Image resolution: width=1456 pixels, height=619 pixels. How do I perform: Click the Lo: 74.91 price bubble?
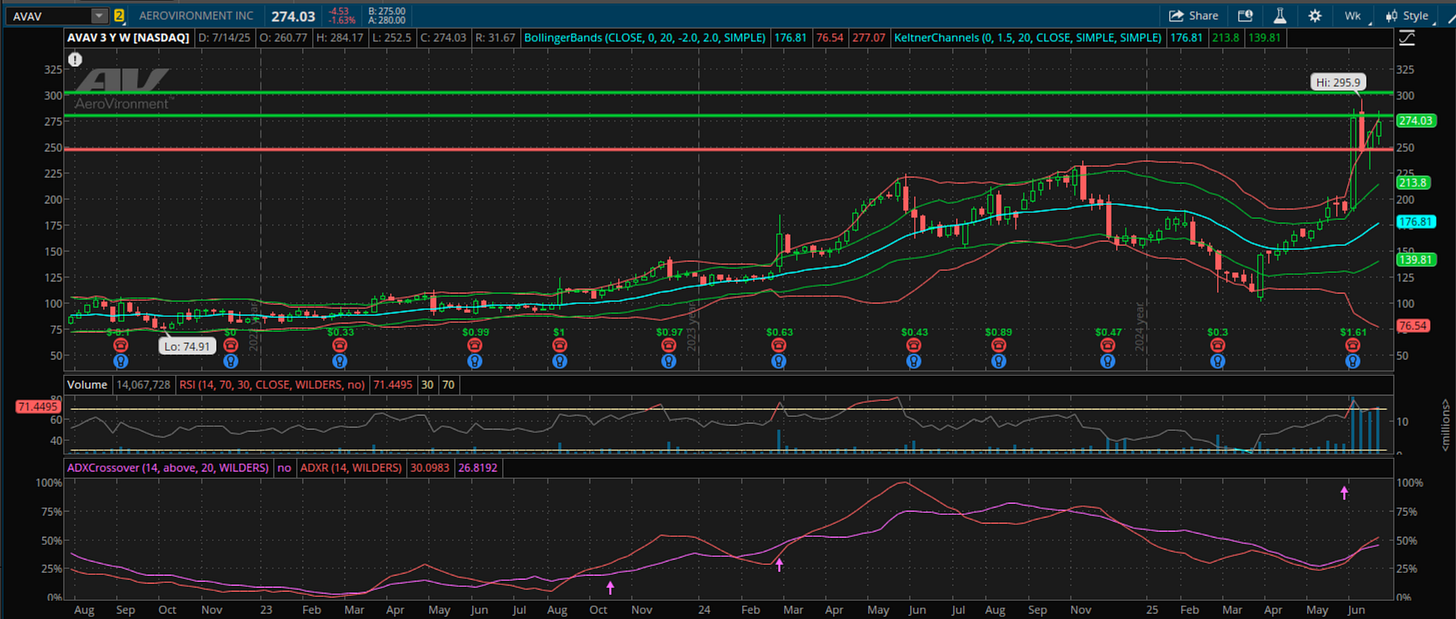(188, 347)
